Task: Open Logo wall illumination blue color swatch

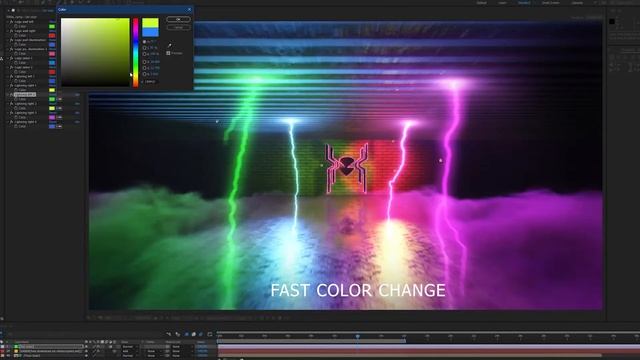Action: pyautogui.click(x=52, y=44)
